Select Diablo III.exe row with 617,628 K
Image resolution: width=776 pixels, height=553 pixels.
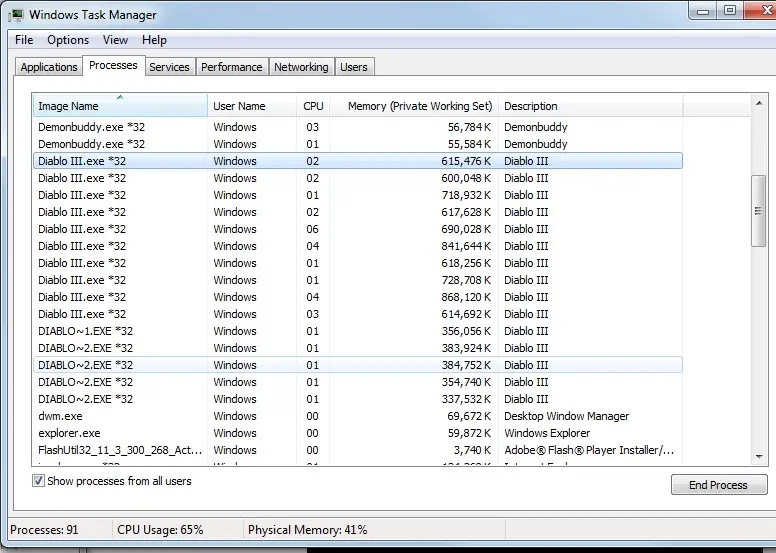357,212
